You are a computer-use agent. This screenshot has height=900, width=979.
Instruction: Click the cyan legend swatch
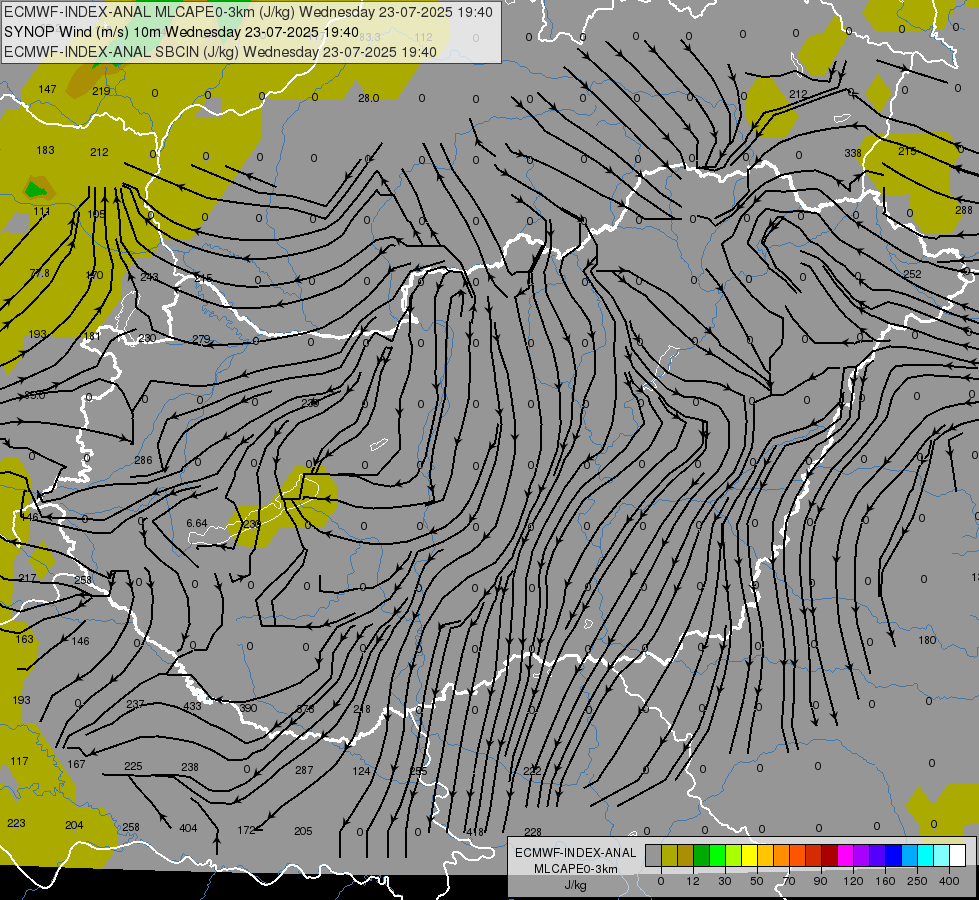click(927, 855)
